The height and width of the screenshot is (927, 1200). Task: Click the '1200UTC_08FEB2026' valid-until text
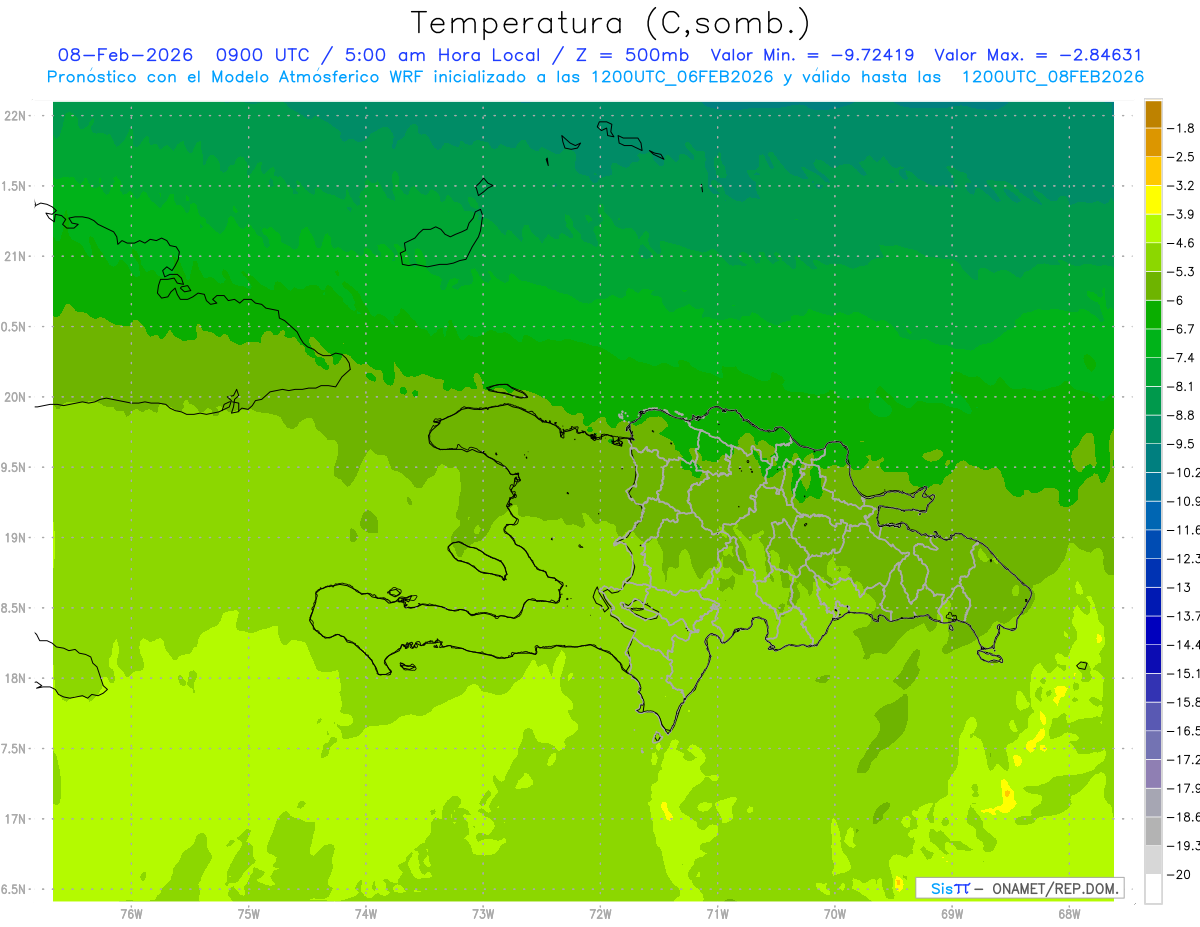[x=1053, y=77]
